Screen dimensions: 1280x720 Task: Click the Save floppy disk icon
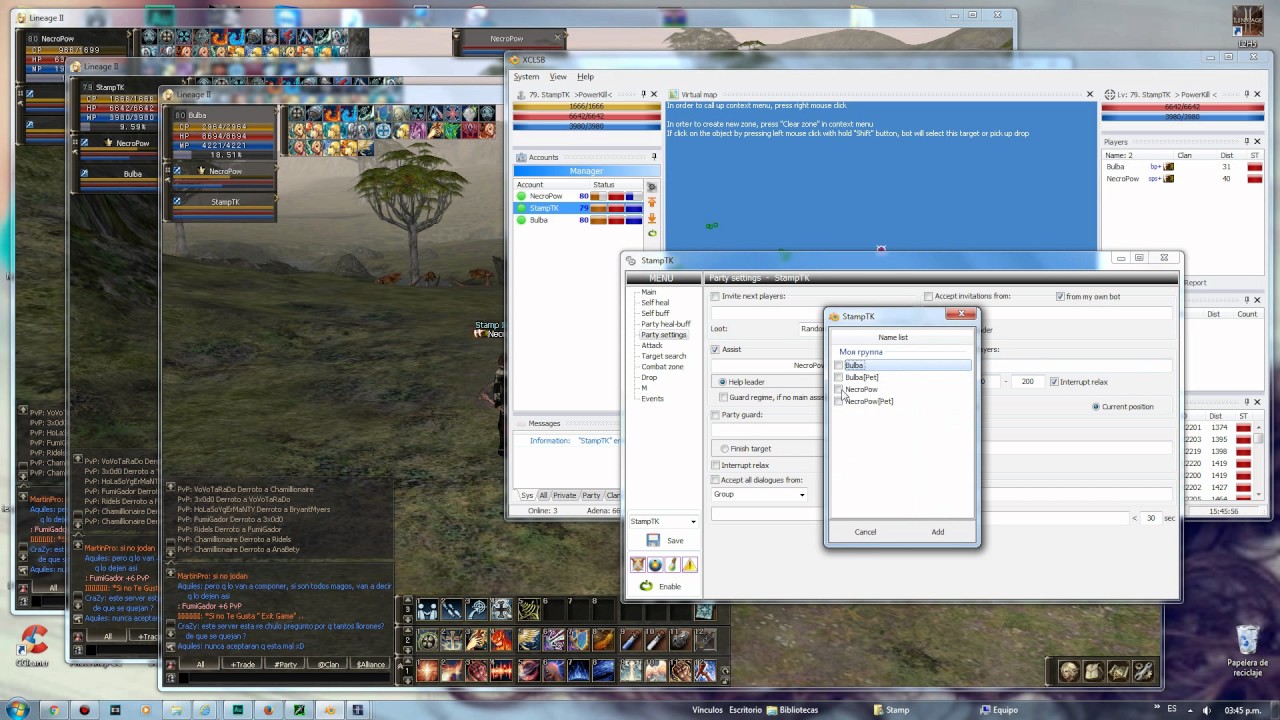tap(653, 540)
